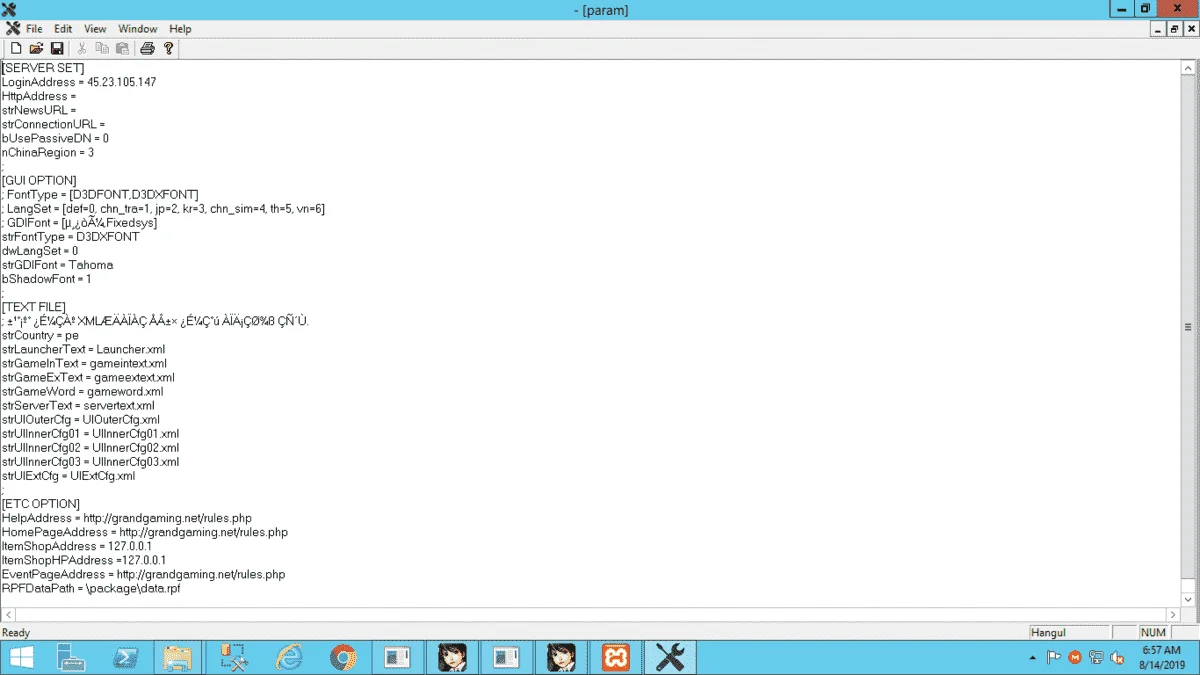Viewport: 1200px width, 675px height.
Task: Click the vertical scrollbar thumb
Action: click(x=1188, y=327)
